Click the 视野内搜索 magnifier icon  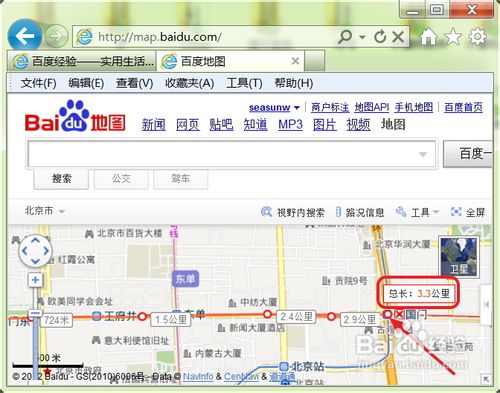[266, 212]
